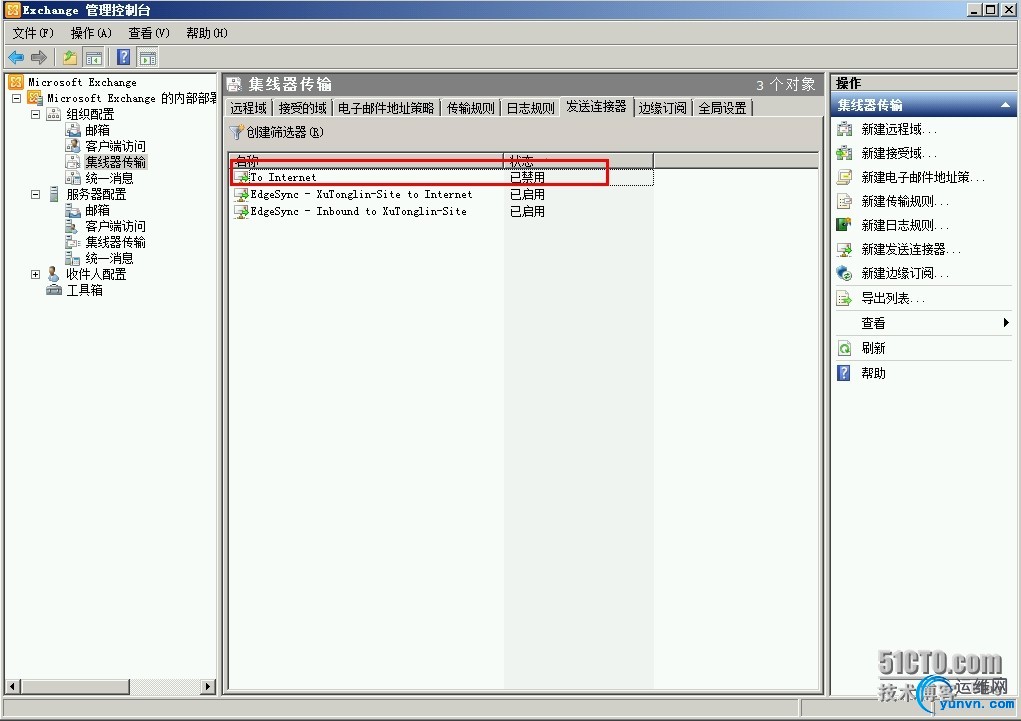Click the 新建边缘订阅 action icon

point(845,274)
